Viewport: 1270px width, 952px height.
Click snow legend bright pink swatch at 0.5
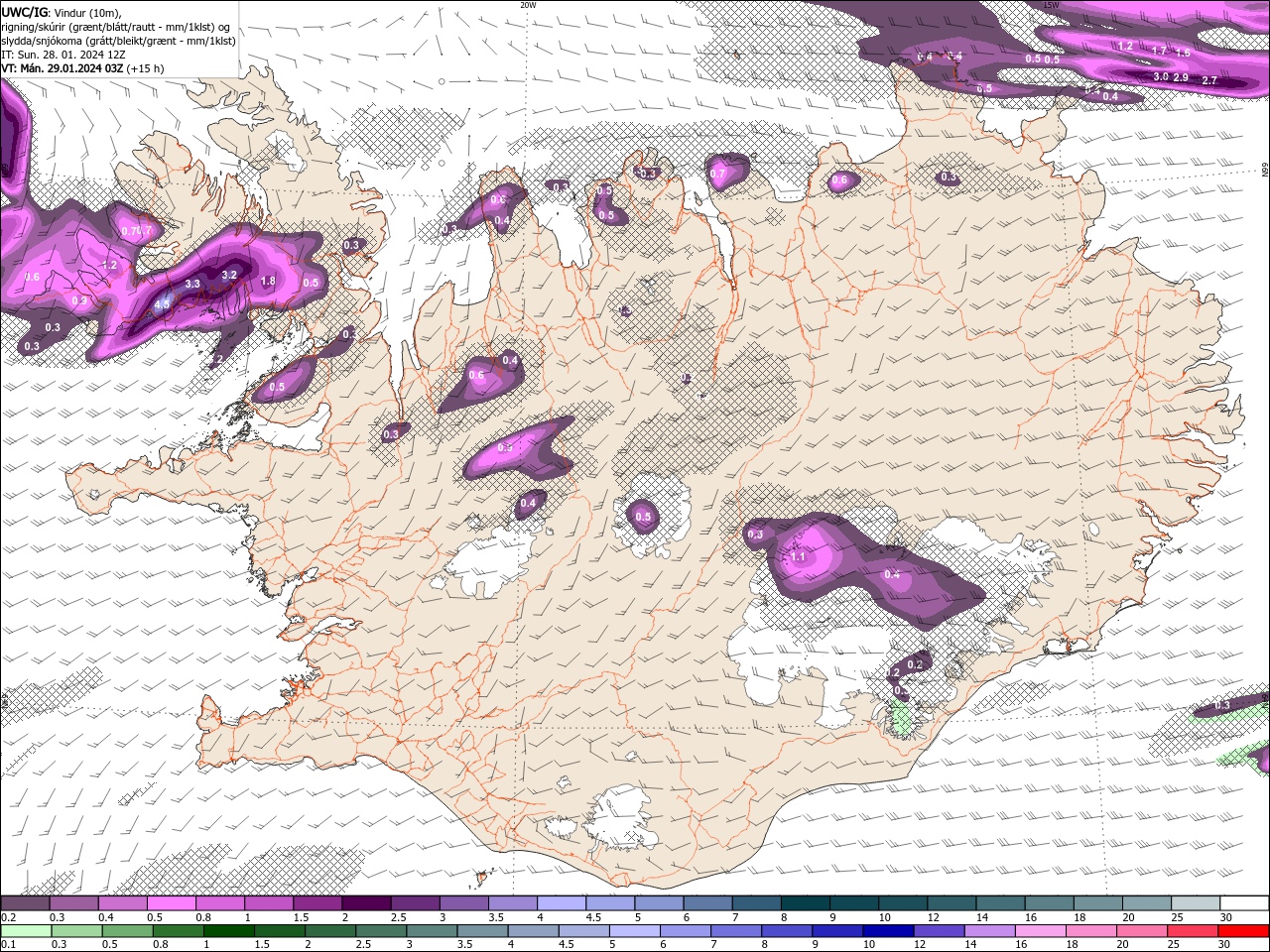[171, 903]
